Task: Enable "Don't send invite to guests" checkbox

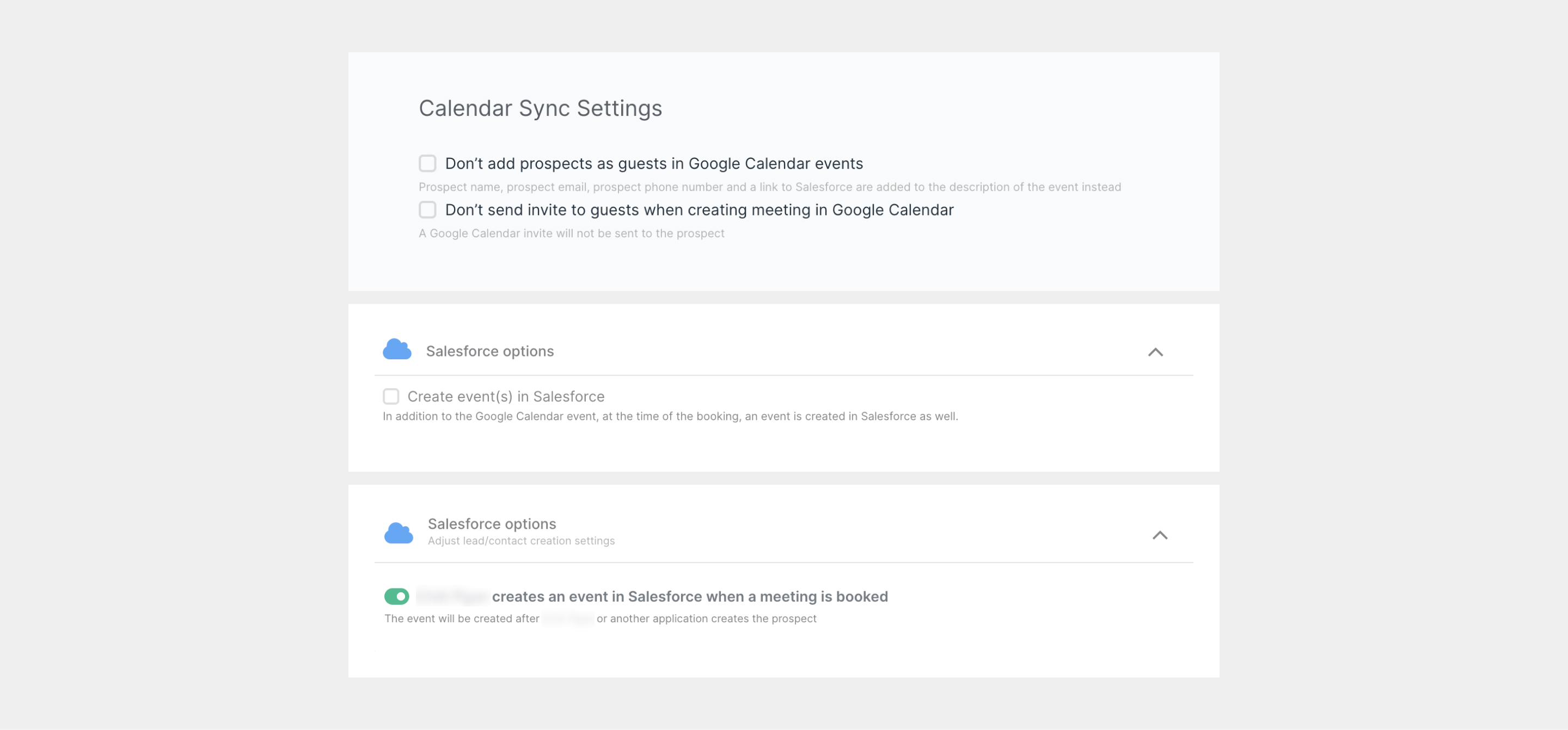Action: coord(427,210)
